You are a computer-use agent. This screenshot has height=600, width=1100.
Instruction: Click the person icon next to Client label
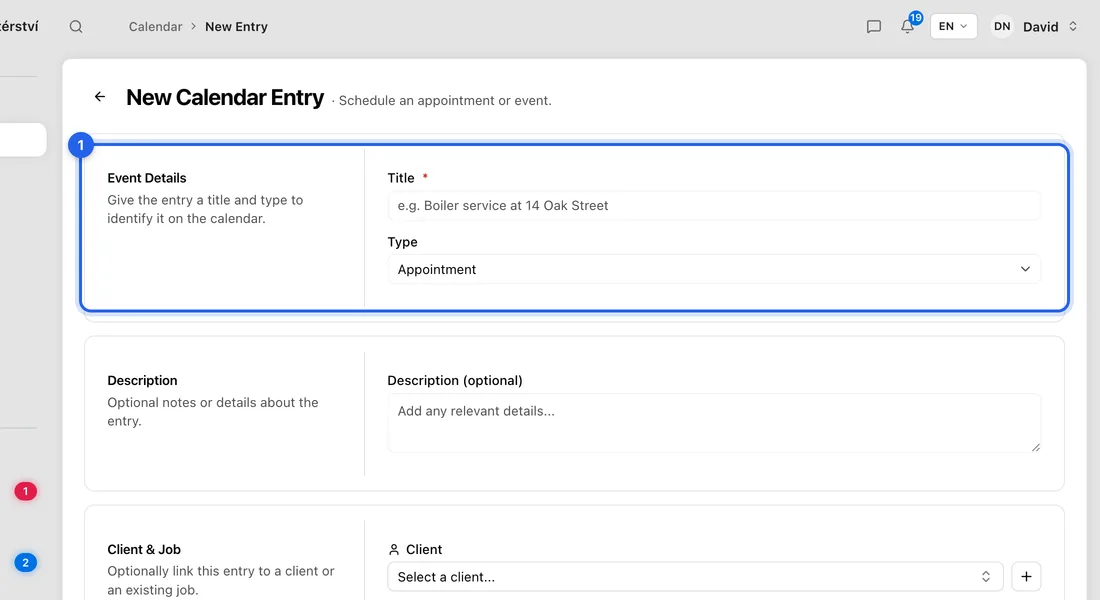(x=394, y=549)
